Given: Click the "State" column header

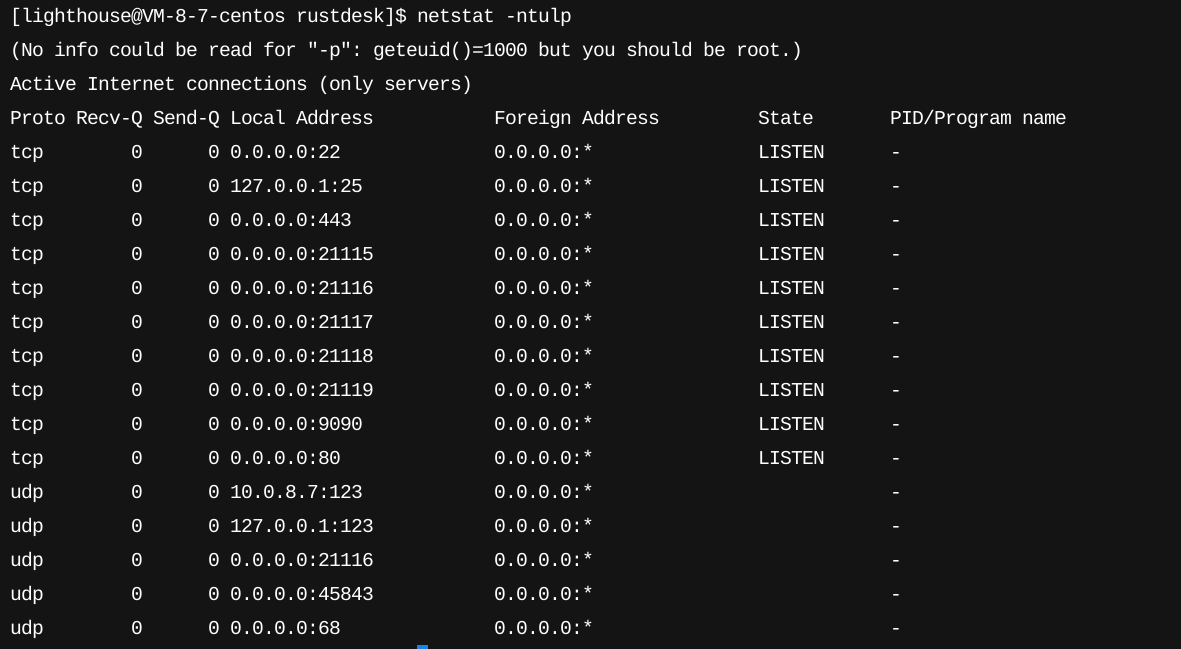Looking at the screenshot, I should point(785,118).
